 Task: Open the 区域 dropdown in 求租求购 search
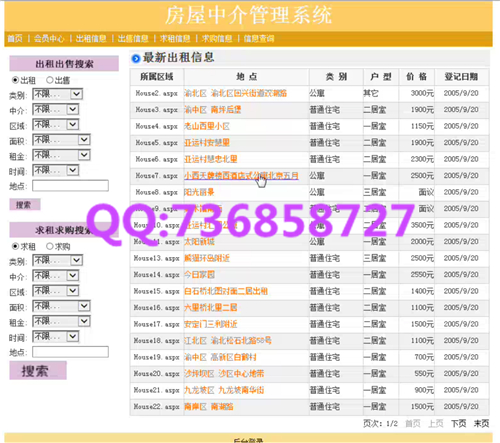(x=55, y=291)
